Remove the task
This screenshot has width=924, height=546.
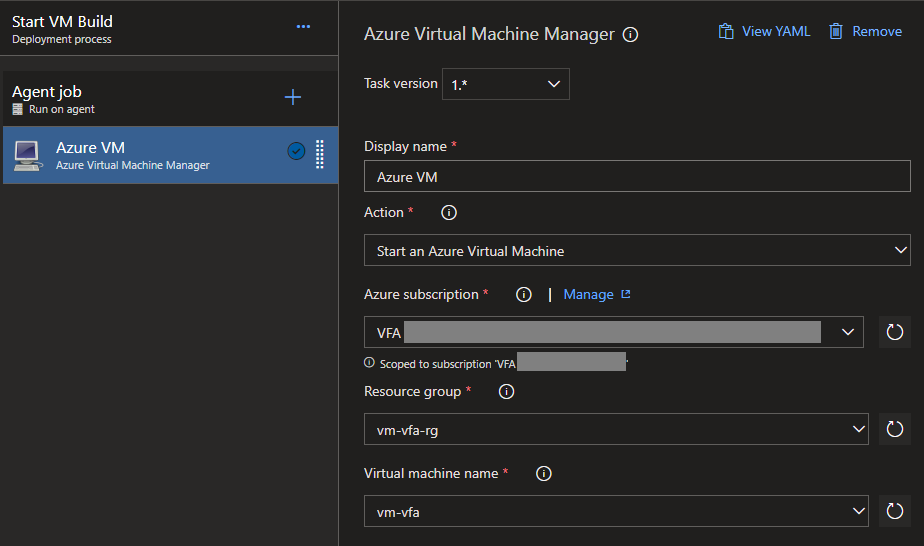[x=865, y=31]
